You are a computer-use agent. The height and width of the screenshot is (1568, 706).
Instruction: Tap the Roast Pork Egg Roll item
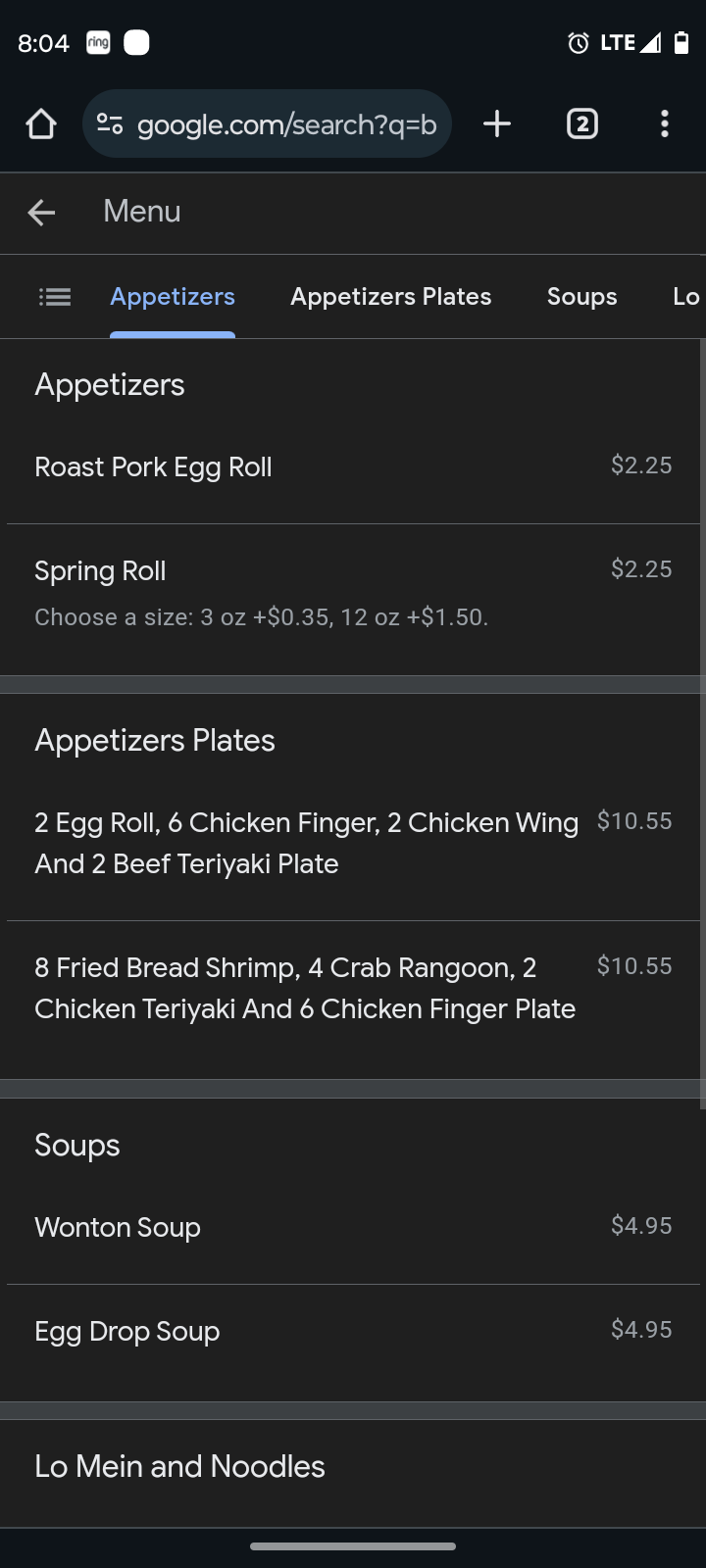point(153,467)
